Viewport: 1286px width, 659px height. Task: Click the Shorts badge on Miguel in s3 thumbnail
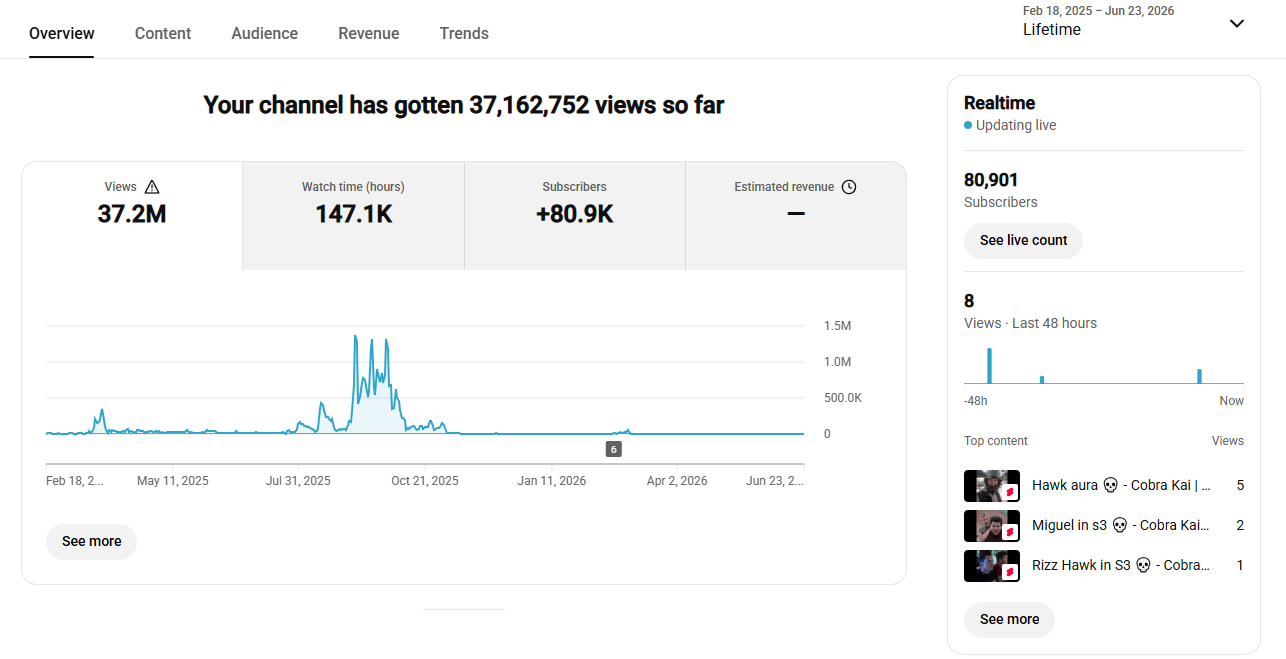coord(1010,532)
